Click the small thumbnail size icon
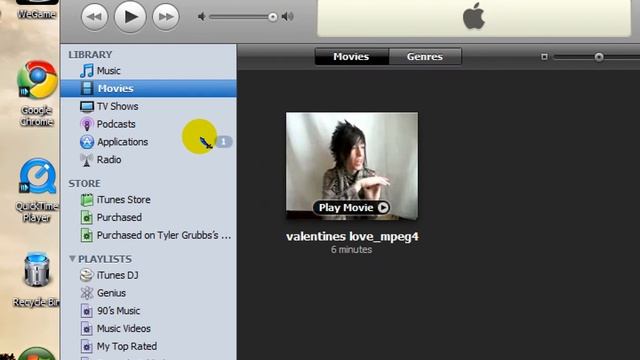This screenshot has width=640, height=360. [544, 56]
